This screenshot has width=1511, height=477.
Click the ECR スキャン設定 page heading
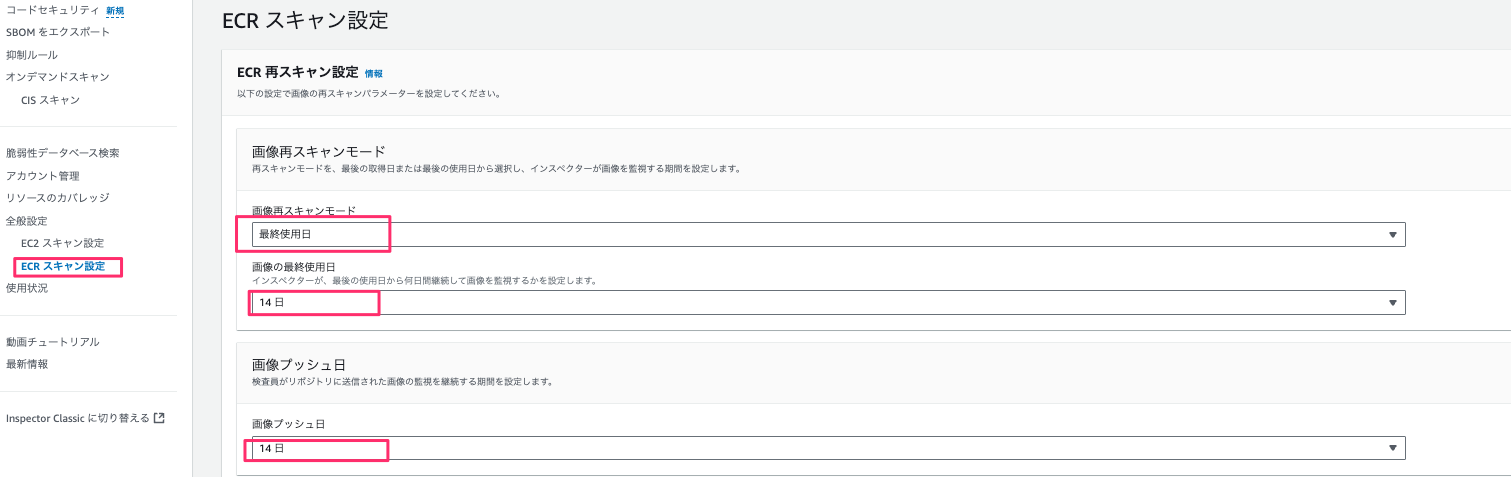[305, 19]
